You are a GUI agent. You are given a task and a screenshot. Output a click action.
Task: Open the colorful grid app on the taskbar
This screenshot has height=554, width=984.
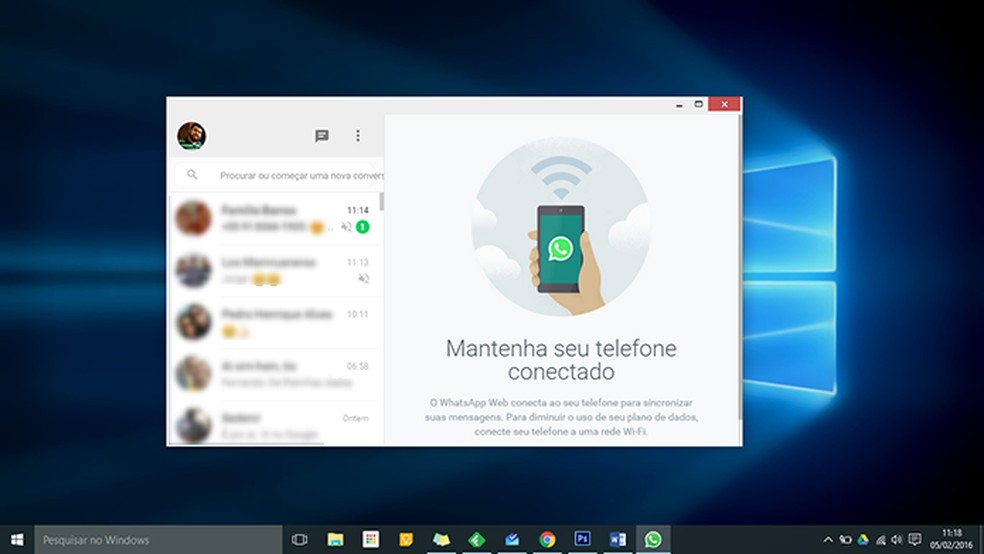(371, 540)
